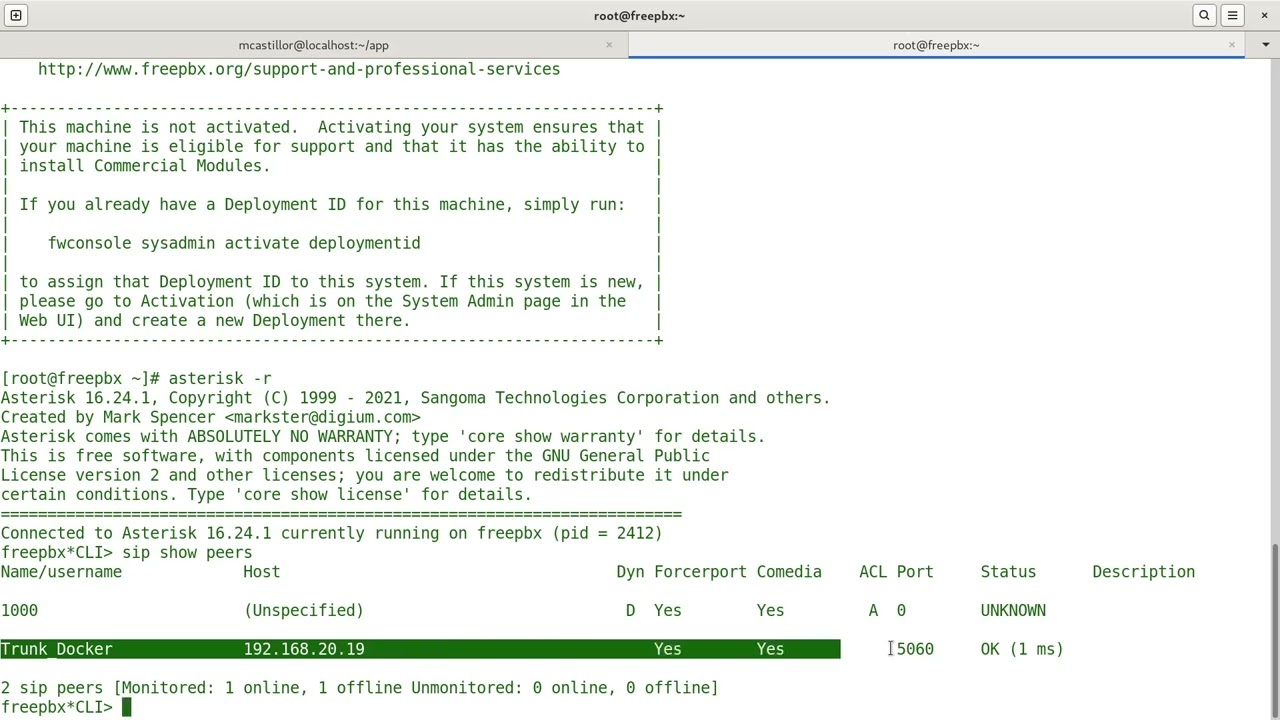The height and width of the screenshot is (720, 1280).
Task: Select the 'Connected to Asterisk 16.24.1' line
Action: click(331, 533)
